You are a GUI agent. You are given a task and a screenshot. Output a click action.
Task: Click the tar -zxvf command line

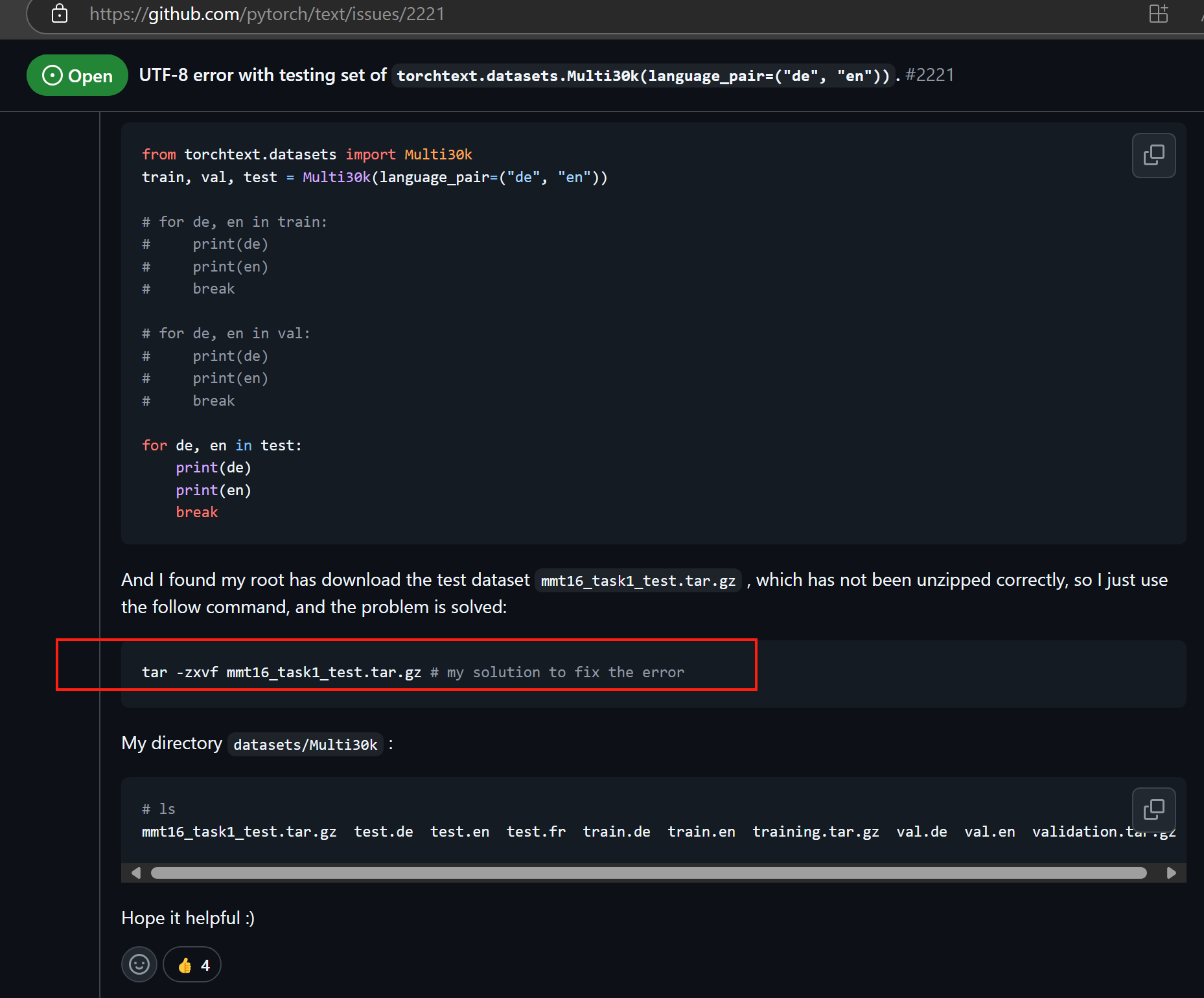(x=413, y=672)
